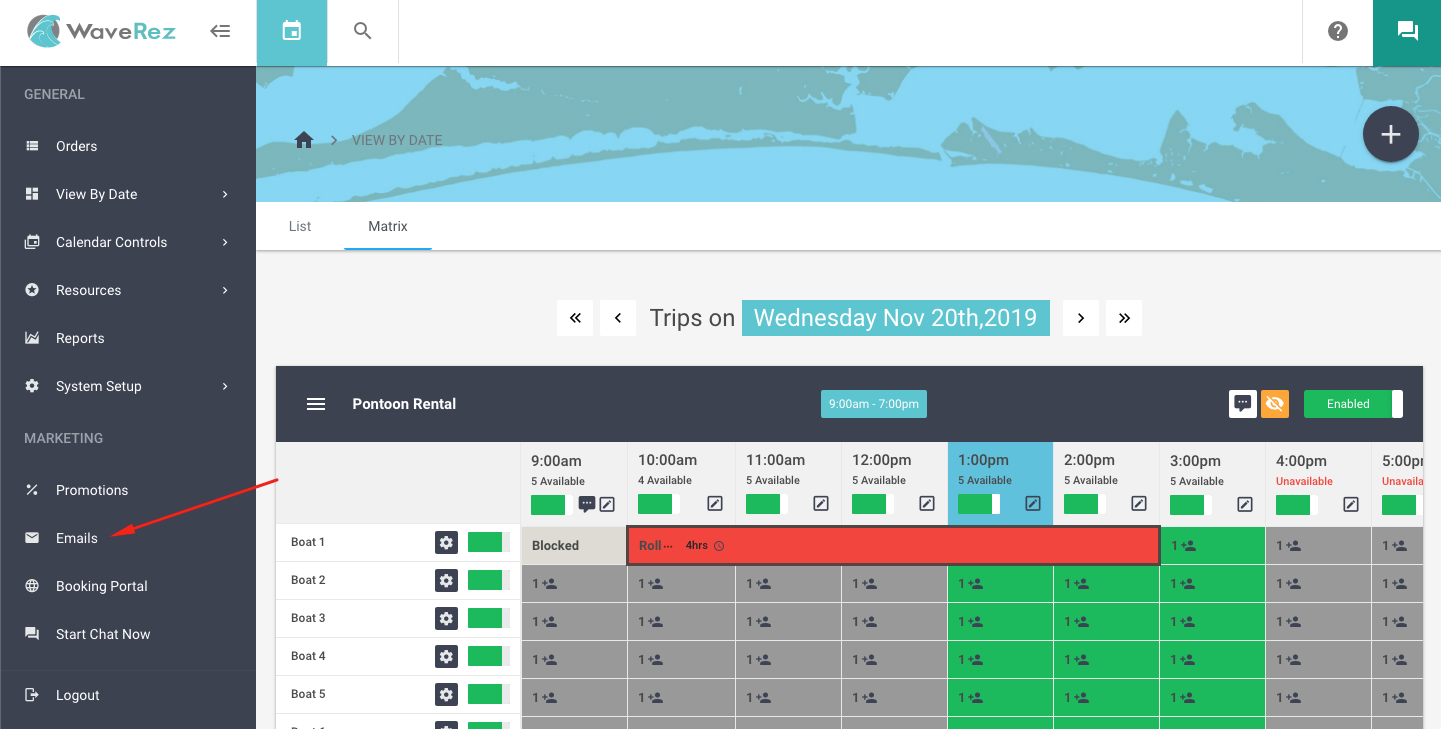Viewport: 1441px width, 729px height.
Task: Open the red Roll 4hrs booking block
Action: pos(893,546)
